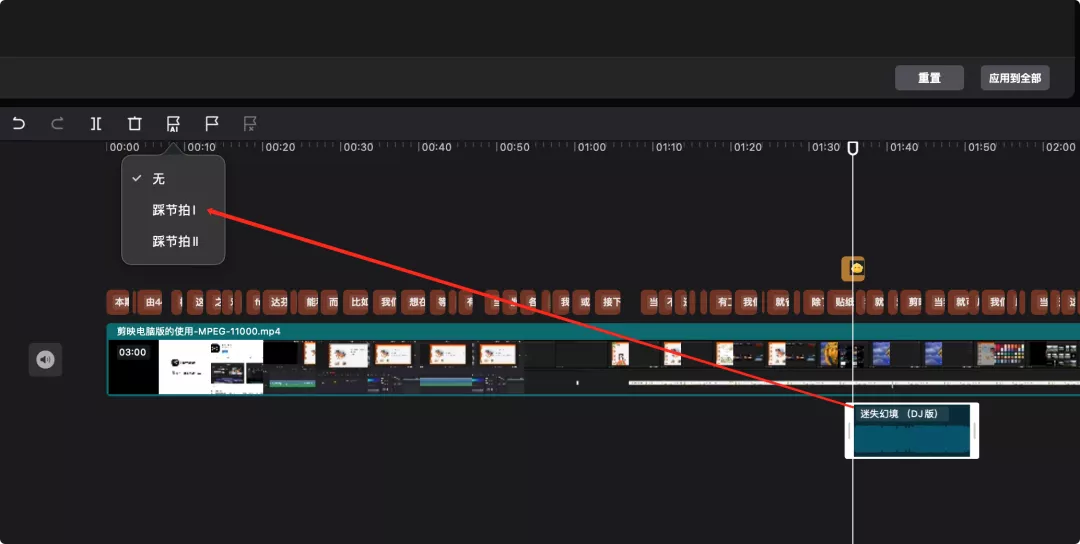Select the checked 无 option
This screenshot has width=1080, height=544.
click(x=158, y=179)
